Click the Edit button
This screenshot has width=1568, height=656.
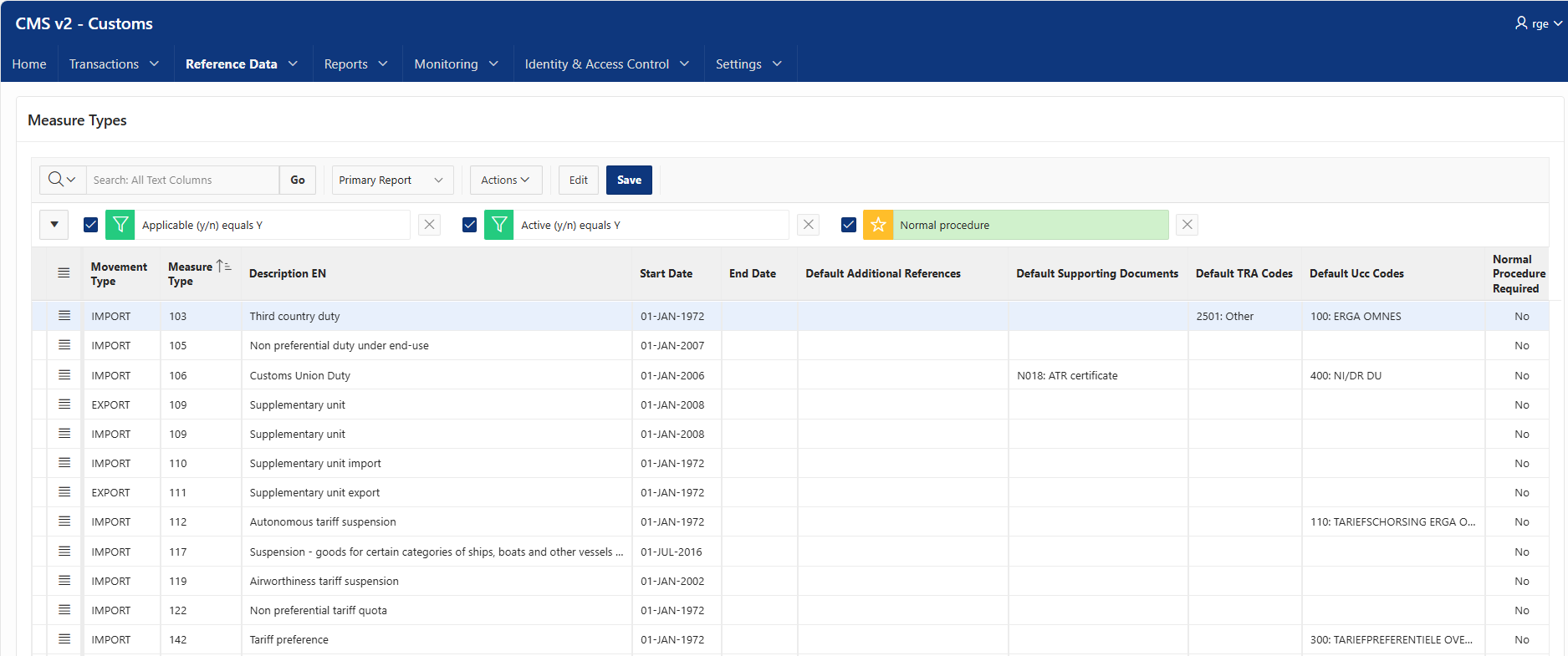point(579,180)
